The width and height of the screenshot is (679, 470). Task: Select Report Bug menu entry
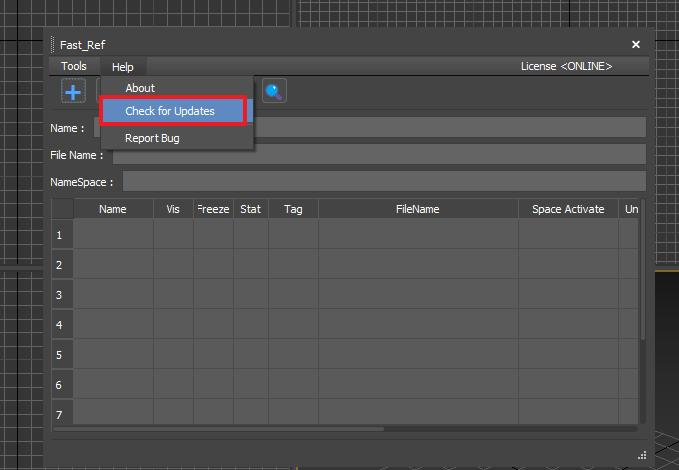click(x=152, y=138)
